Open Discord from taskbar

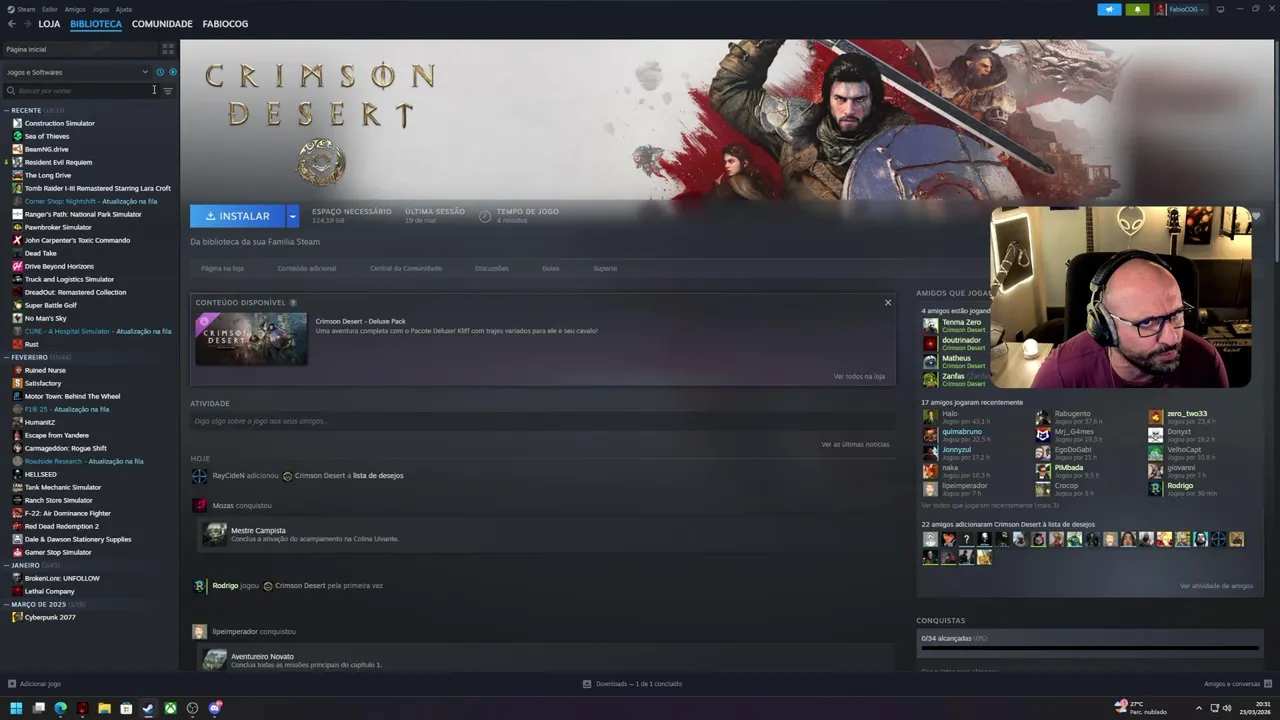tap(215, 708)
